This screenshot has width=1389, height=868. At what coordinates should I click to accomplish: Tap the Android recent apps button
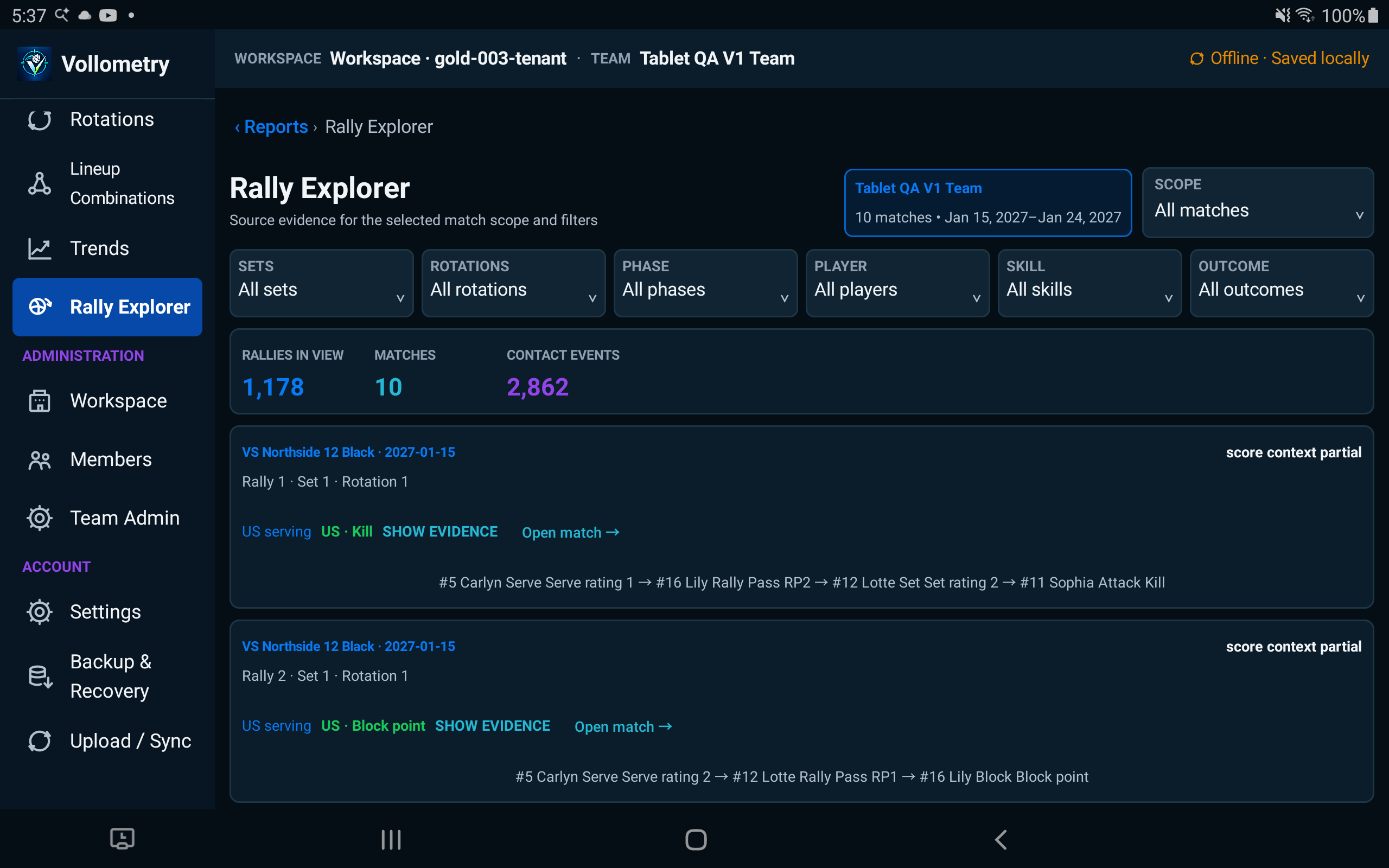[391, 840]
